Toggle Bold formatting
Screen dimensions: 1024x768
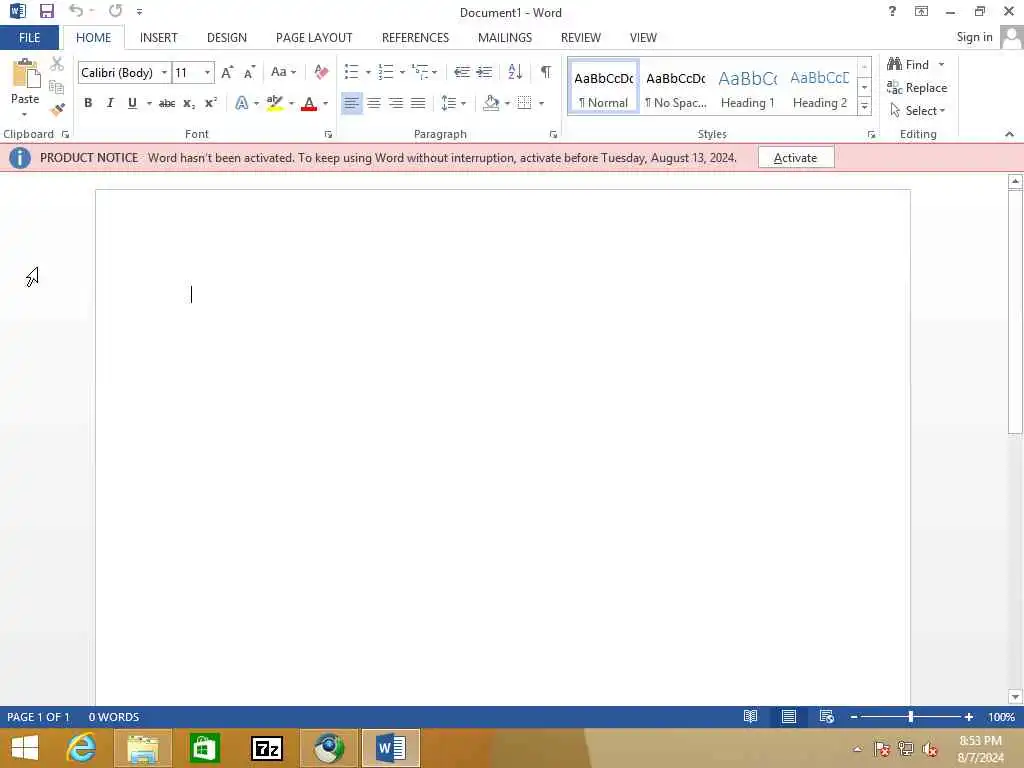pos(88,103)
